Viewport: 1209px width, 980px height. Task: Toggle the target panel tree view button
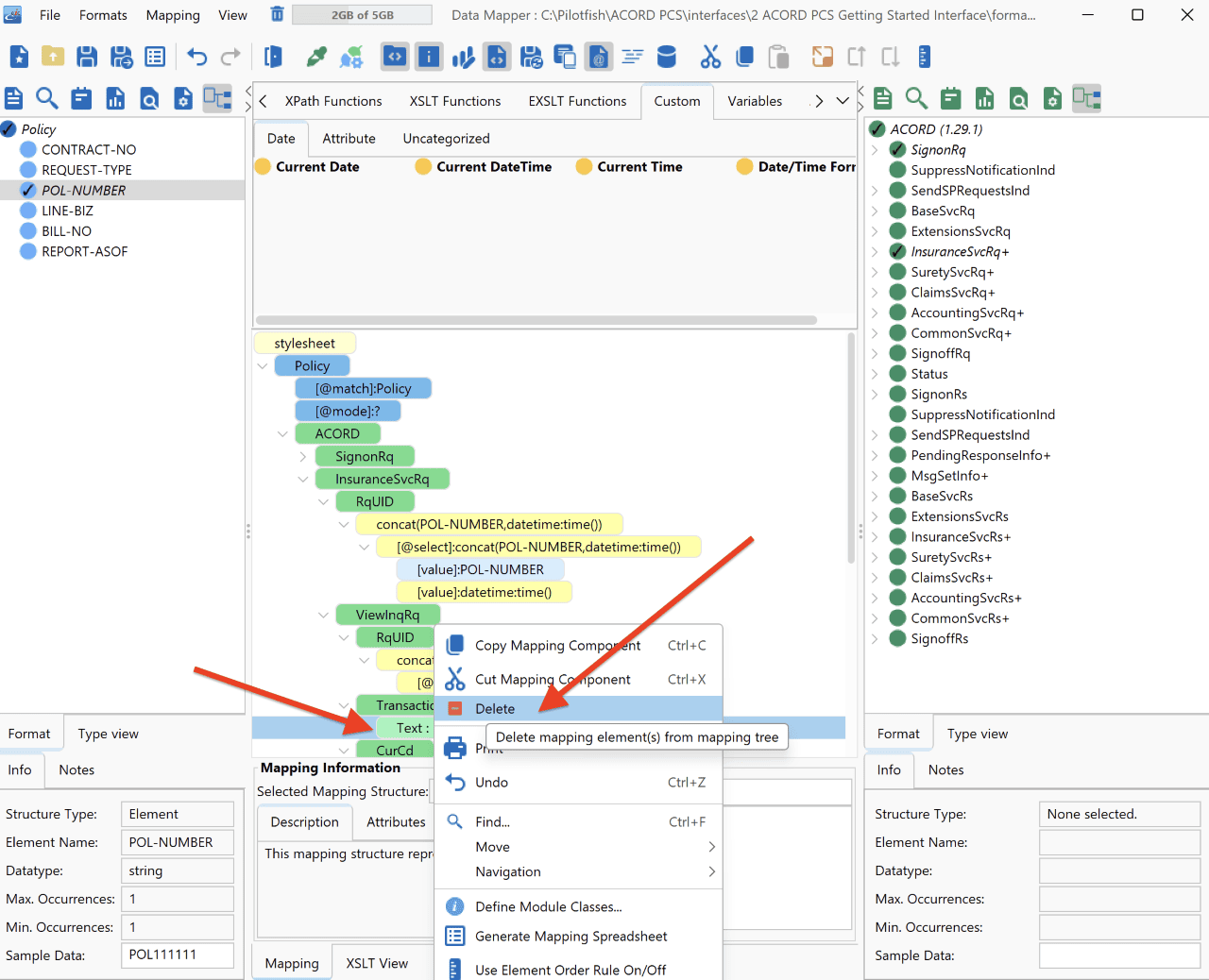click(1086, 98)
